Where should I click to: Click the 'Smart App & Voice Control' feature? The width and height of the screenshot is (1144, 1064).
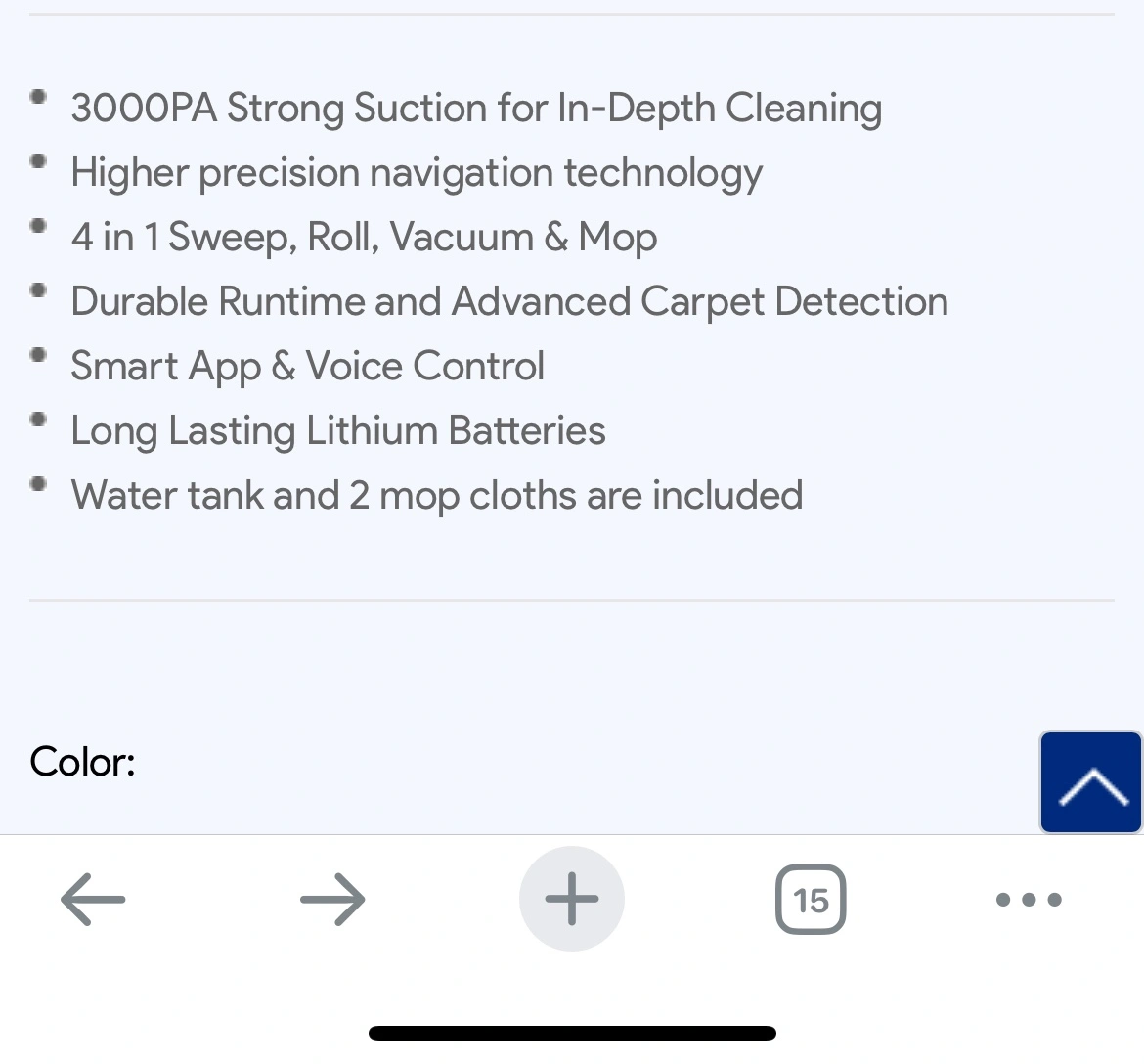click(307, 366)
